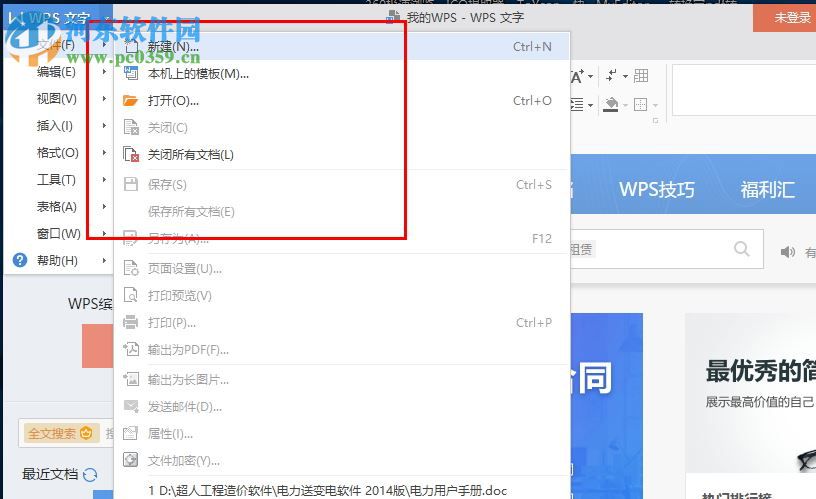This screenshot has height=499, width=816.
Task: Select 新建(N)... menu entry
Action: pyautogui.click(x=342, y=46)
